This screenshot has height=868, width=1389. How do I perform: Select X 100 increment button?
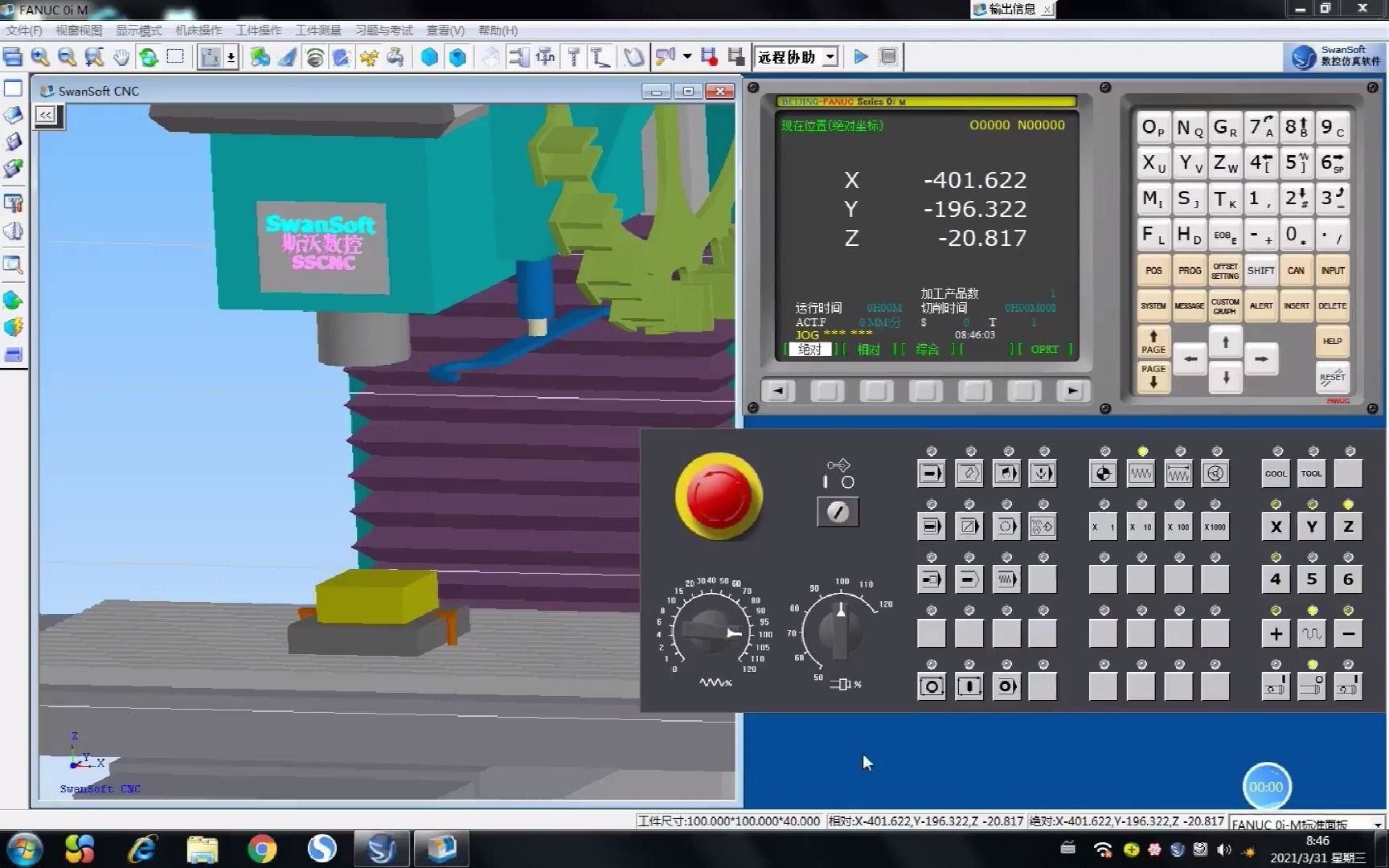[1178, 526]
